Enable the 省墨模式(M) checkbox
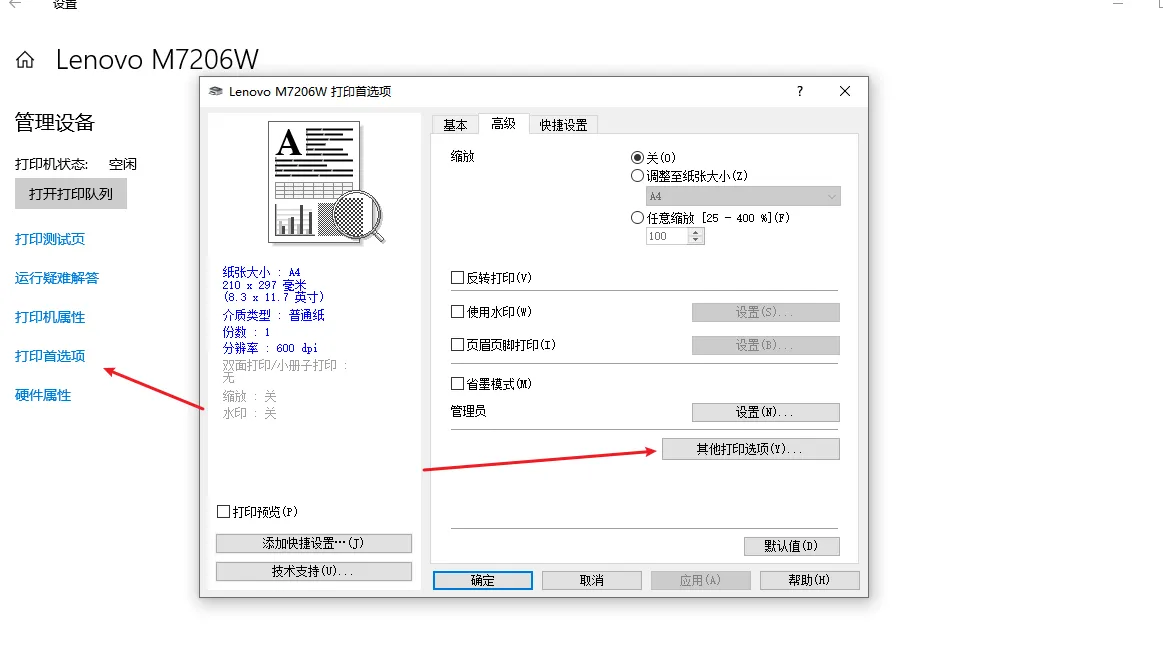The image size is (1163, 654). [458, 383]
